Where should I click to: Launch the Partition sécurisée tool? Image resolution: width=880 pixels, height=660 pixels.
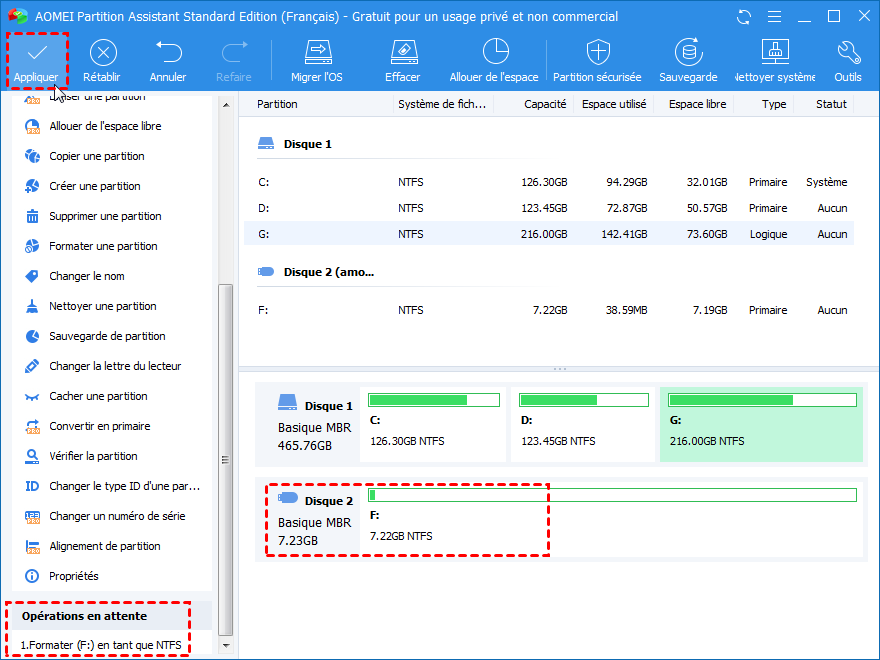click(x=597, y=59)
